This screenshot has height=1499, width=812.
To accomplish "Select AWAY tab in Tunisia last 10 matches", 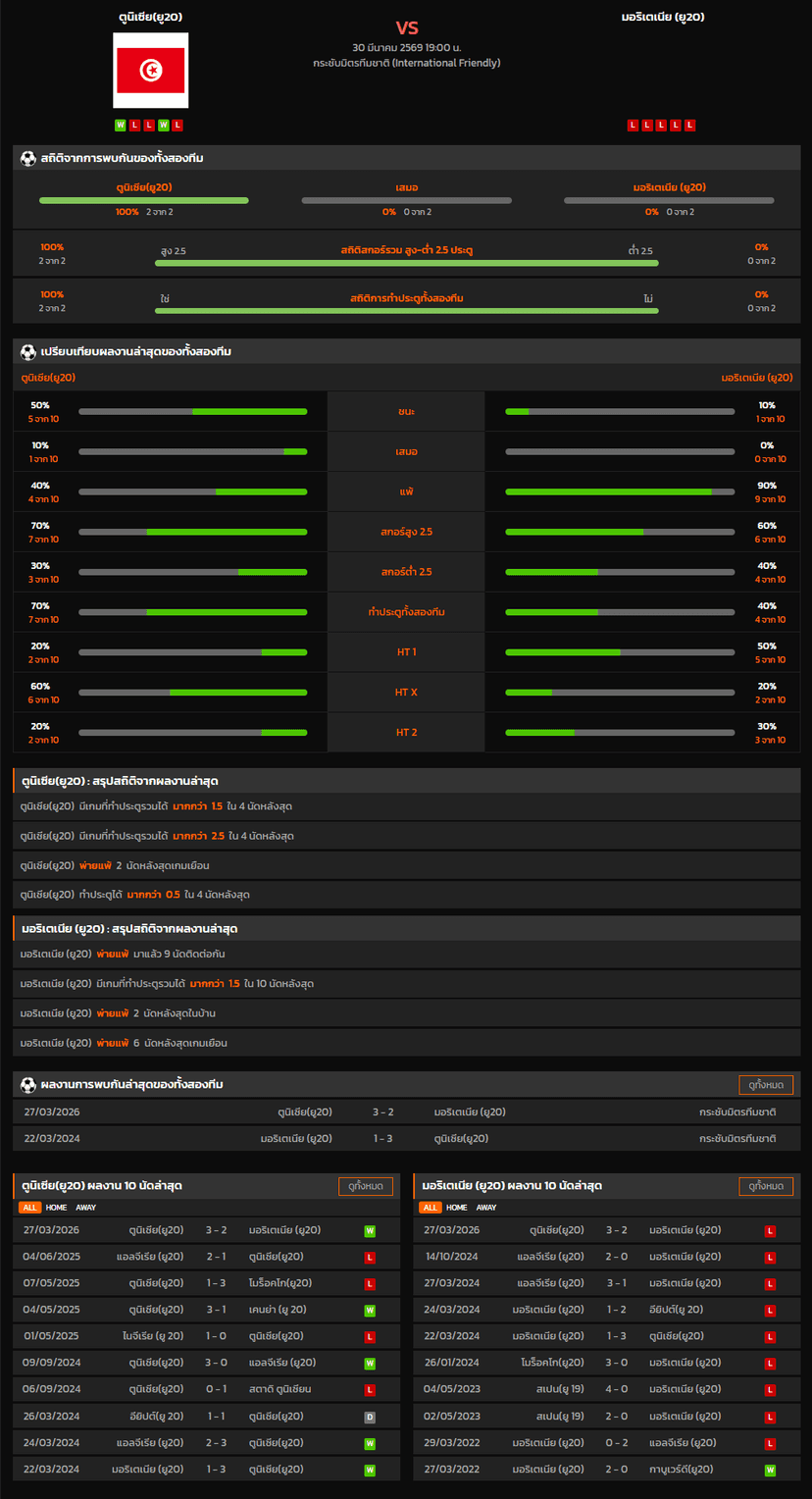I will tap(86, 1208).
